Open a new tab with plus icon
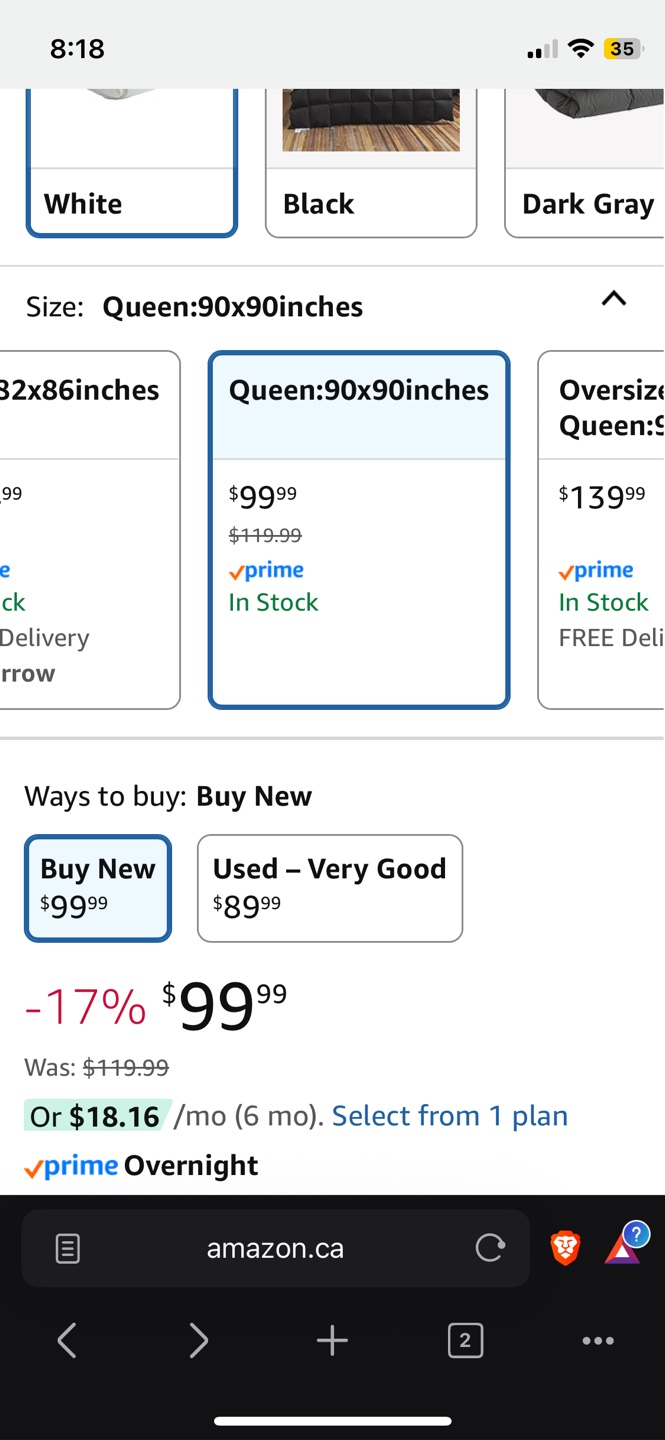The width and height of the screenshot is (665, 1440). 332,1341
